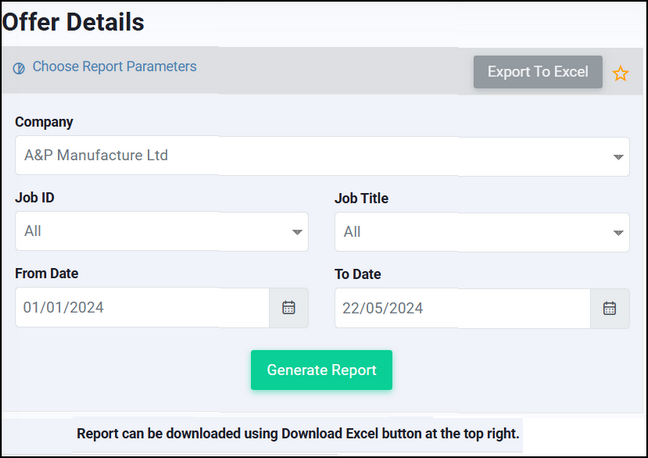Select the A&P Manufacture Ltd company value

coord(96,155)
